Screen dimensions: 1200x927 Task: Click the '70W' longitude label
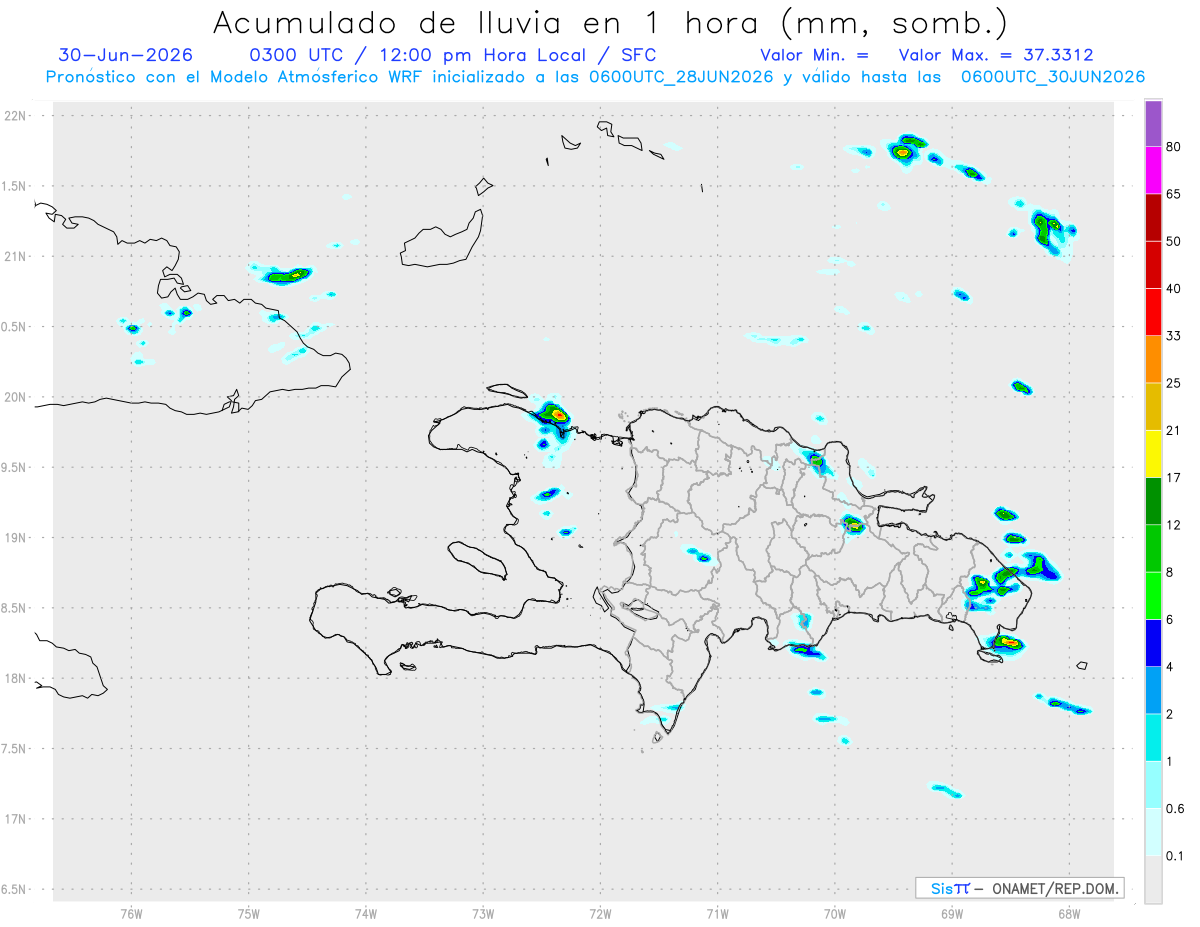coord(835,913)
